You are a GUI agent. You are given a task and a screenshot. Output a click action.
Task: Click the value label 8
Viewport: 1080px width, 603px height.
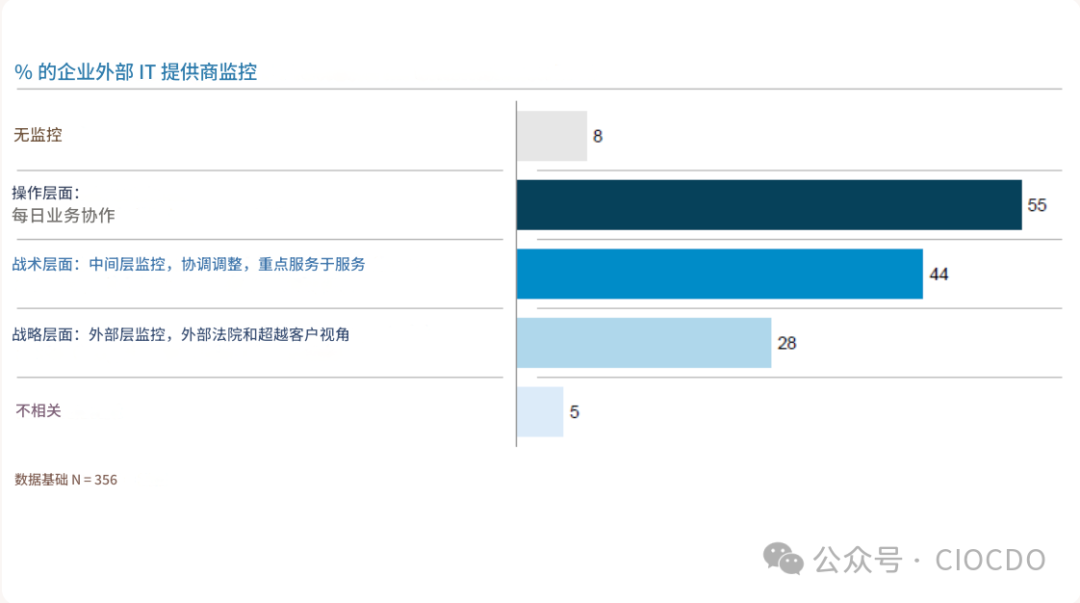pyautogui.click(x=598, y=137)
